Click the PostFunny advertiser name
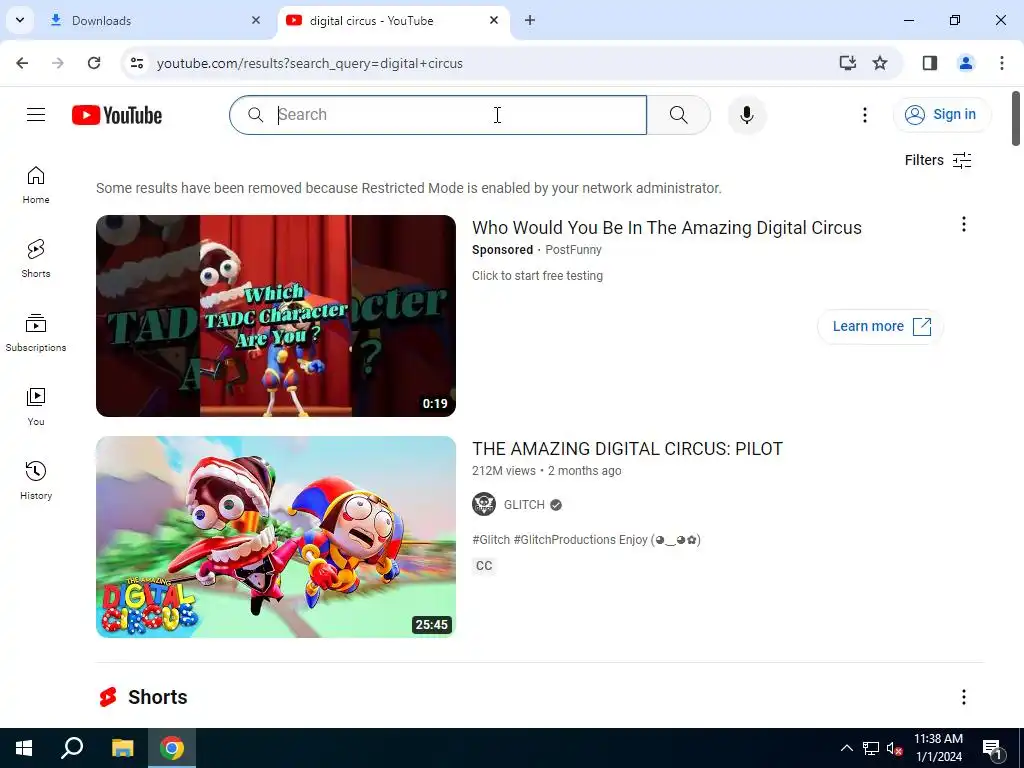The image size is (1024, 768). tap(573, 249)
